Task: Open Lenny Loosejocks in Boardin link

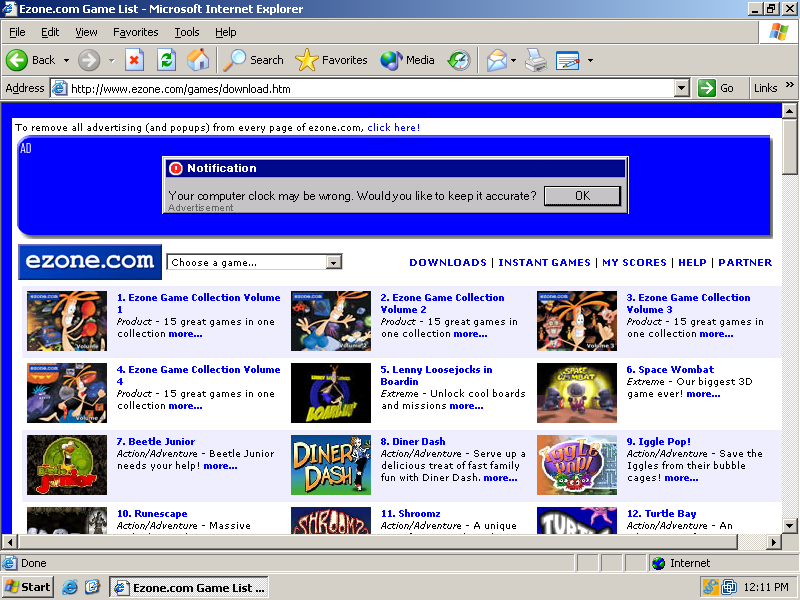Action: pos(436,375)
